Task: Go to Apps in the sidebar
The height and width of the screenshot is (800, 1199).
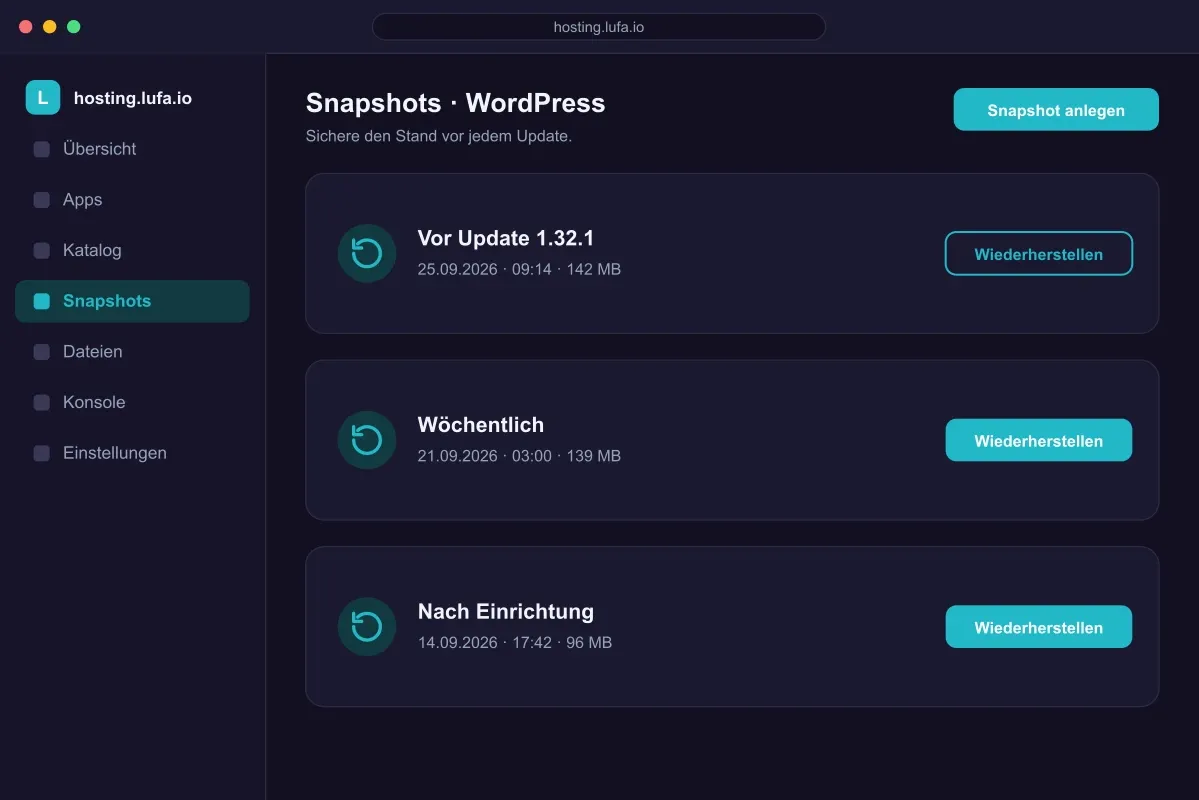Action: coord(132,200)
